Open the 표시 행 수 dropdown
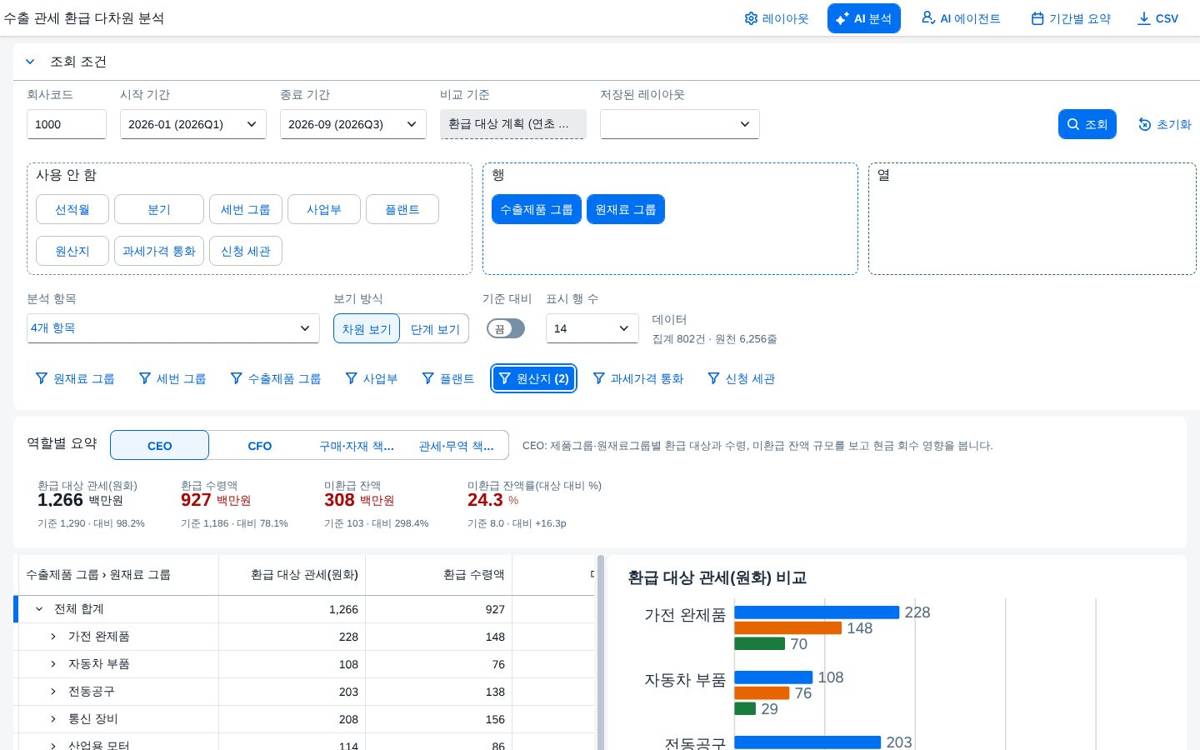1200x750 pixels. pyautogui.click(x=592, y=328)
